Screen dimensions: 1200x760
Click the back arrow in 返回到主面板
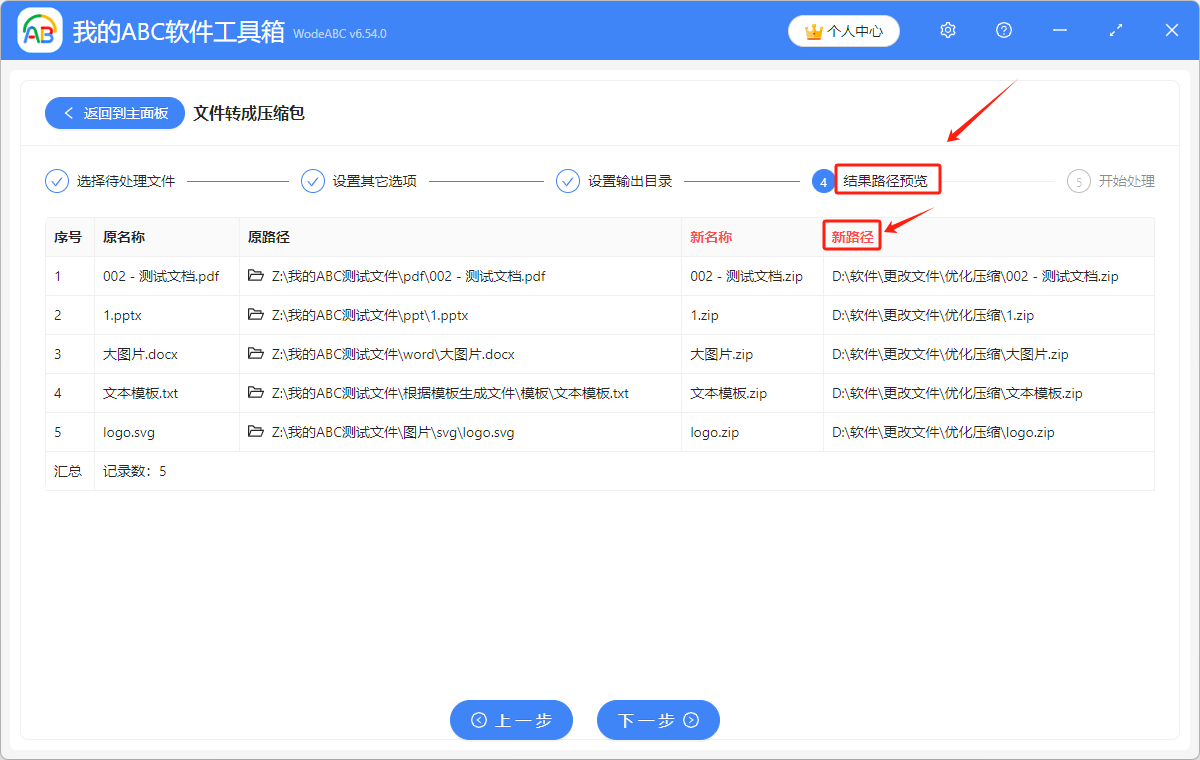point(71,112)
